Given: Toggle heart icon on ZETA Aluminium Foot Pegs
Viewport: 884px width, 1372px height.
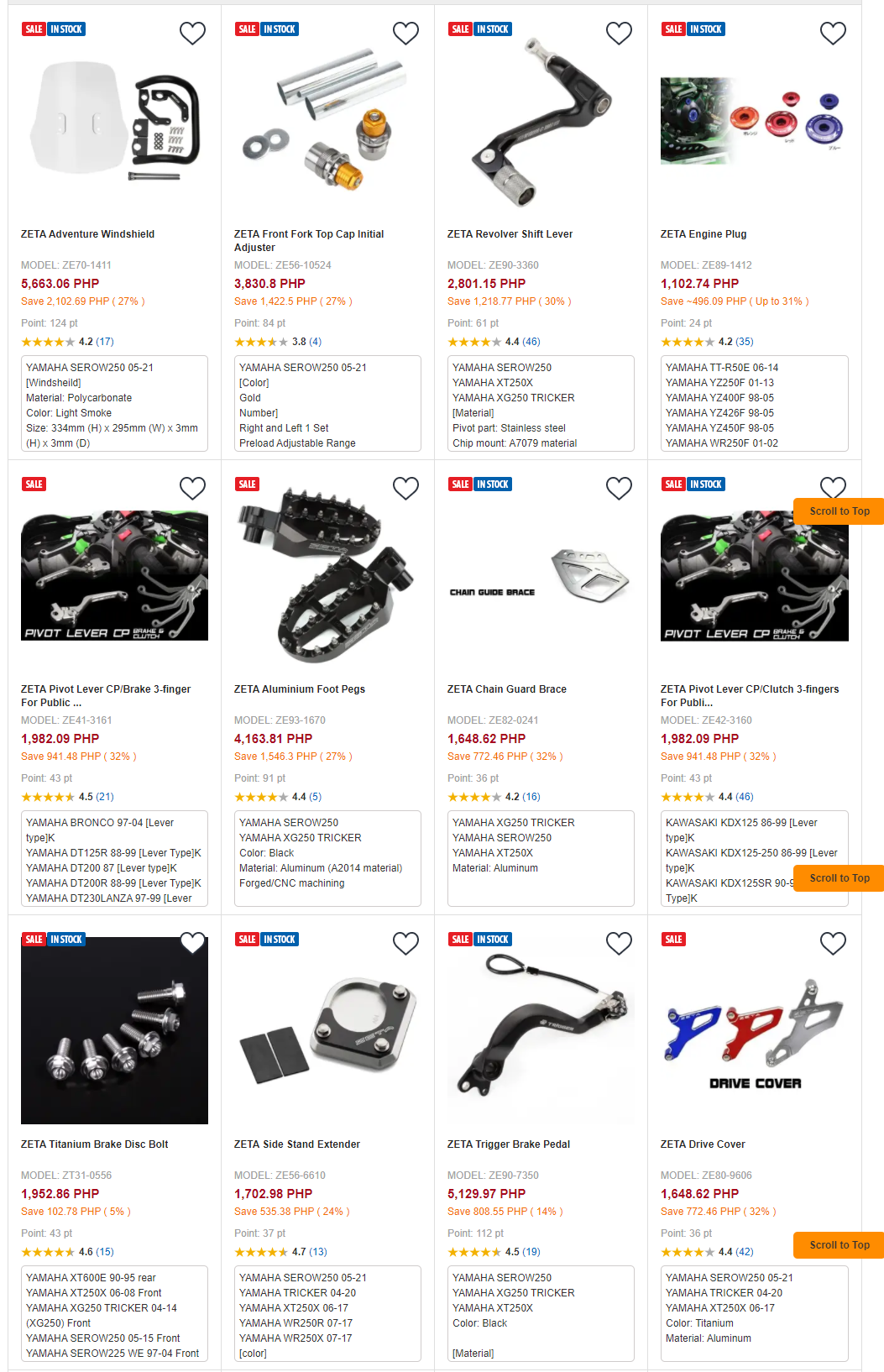Looking at the screenshot, I should coord(406,488).
